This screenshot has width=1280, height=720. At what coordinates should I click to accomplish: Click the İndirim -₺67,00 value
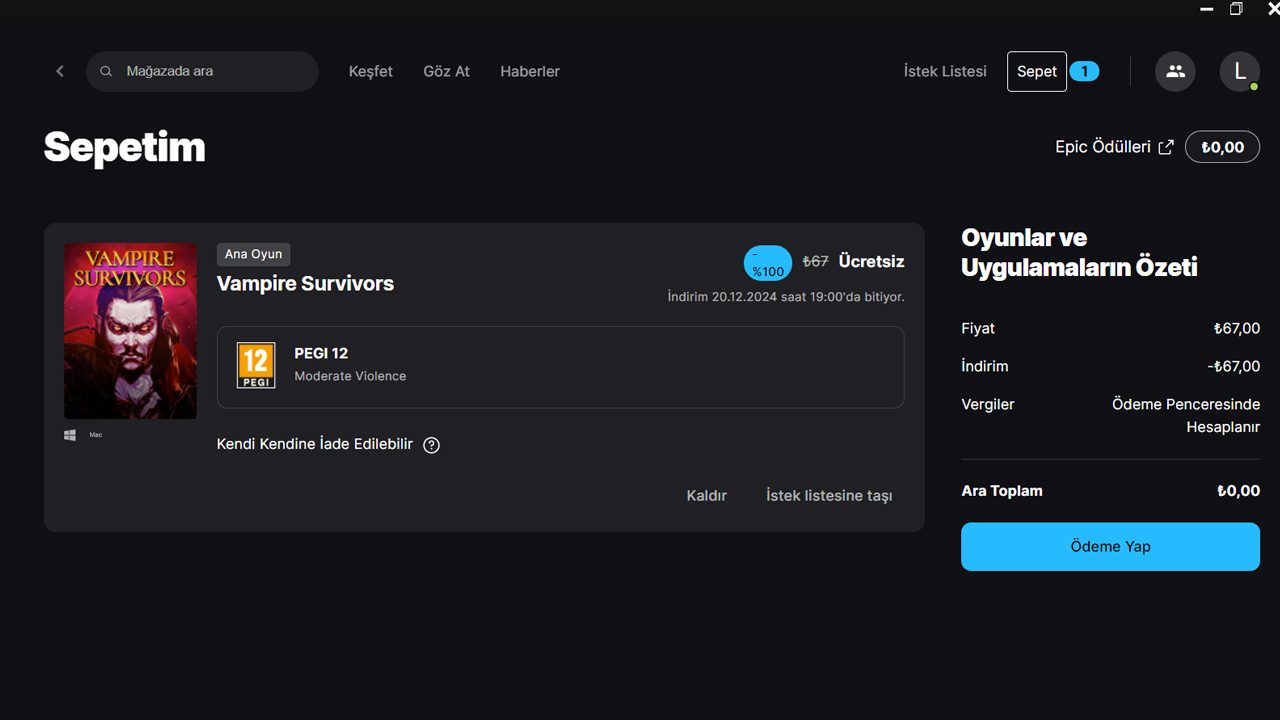(x=1233, y=367)
